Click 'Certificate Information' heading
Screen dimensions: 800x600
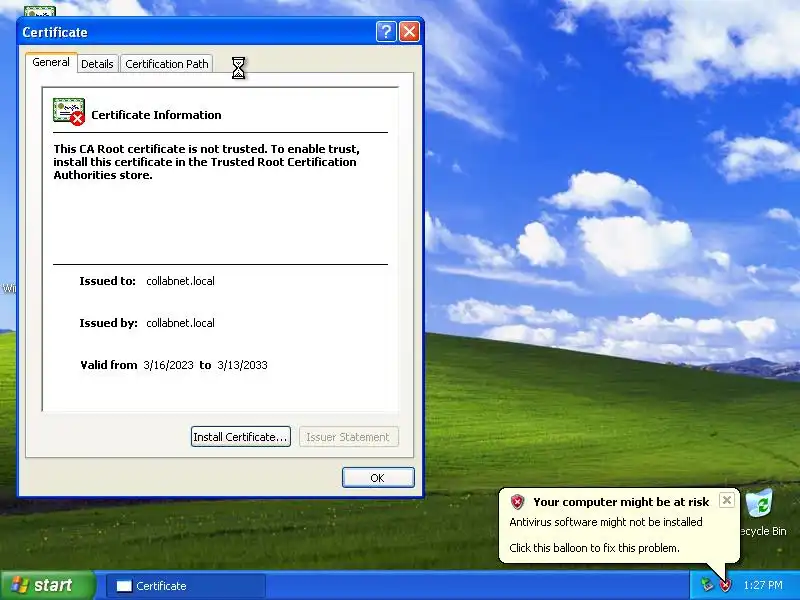click(156, 115)
